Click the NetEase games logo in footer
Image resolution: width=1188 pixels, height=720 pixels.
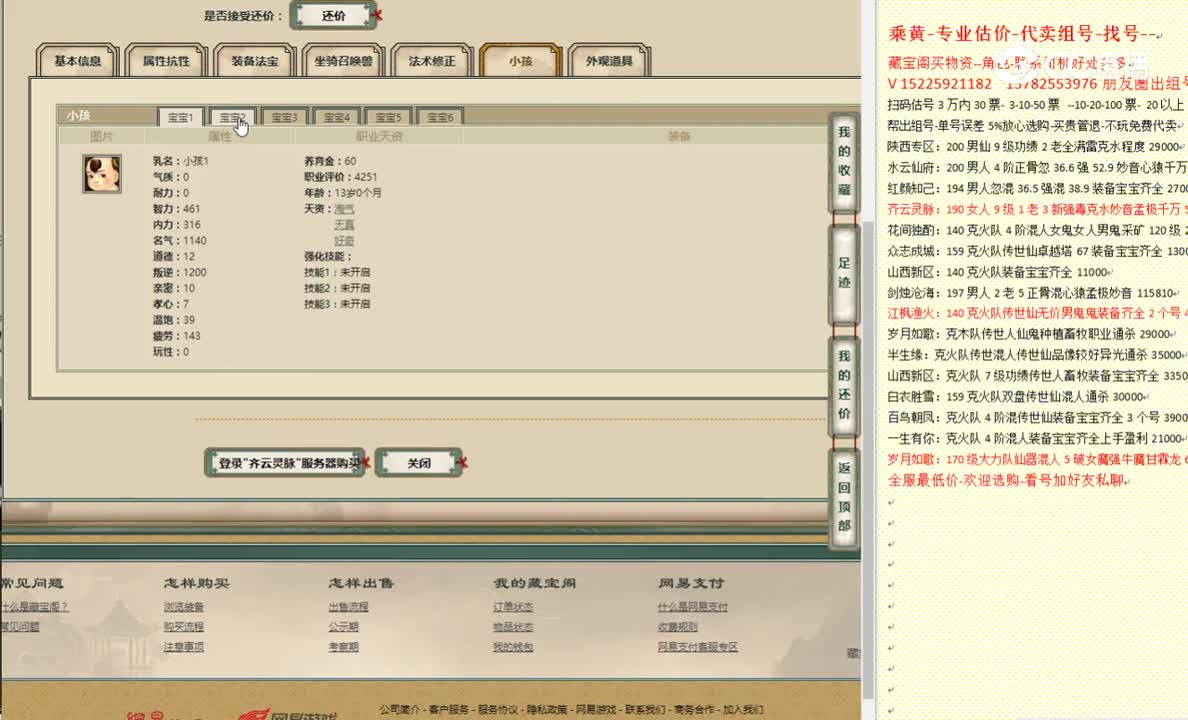coord(288,714)
